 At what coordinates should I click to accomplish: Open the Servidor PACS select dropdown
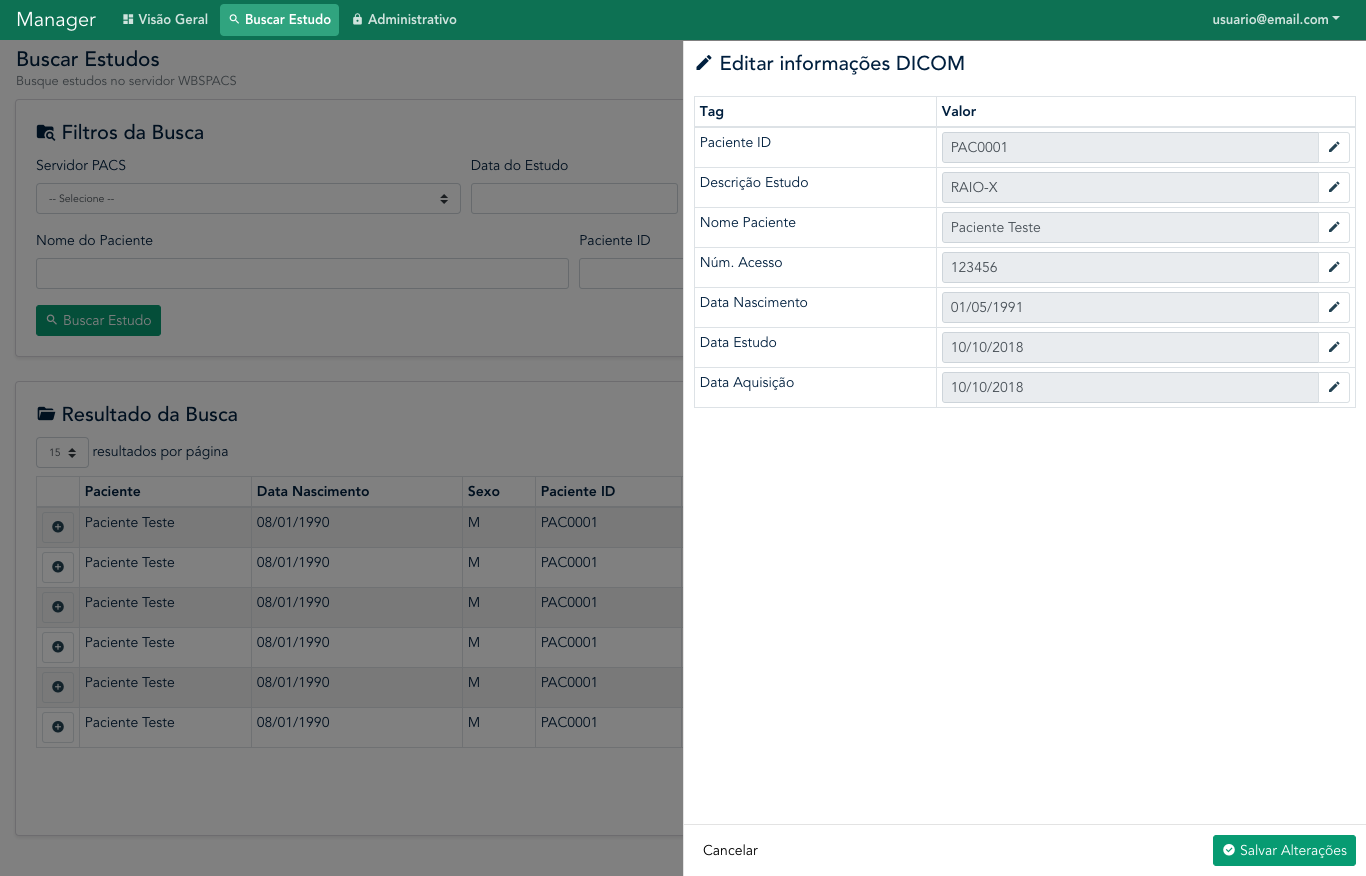[248, 198]
